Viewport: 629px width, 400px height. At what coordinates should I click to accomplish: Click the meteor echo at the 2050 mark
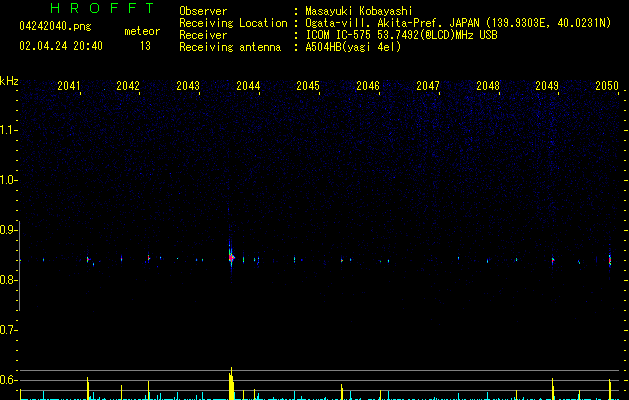point(610,261)
